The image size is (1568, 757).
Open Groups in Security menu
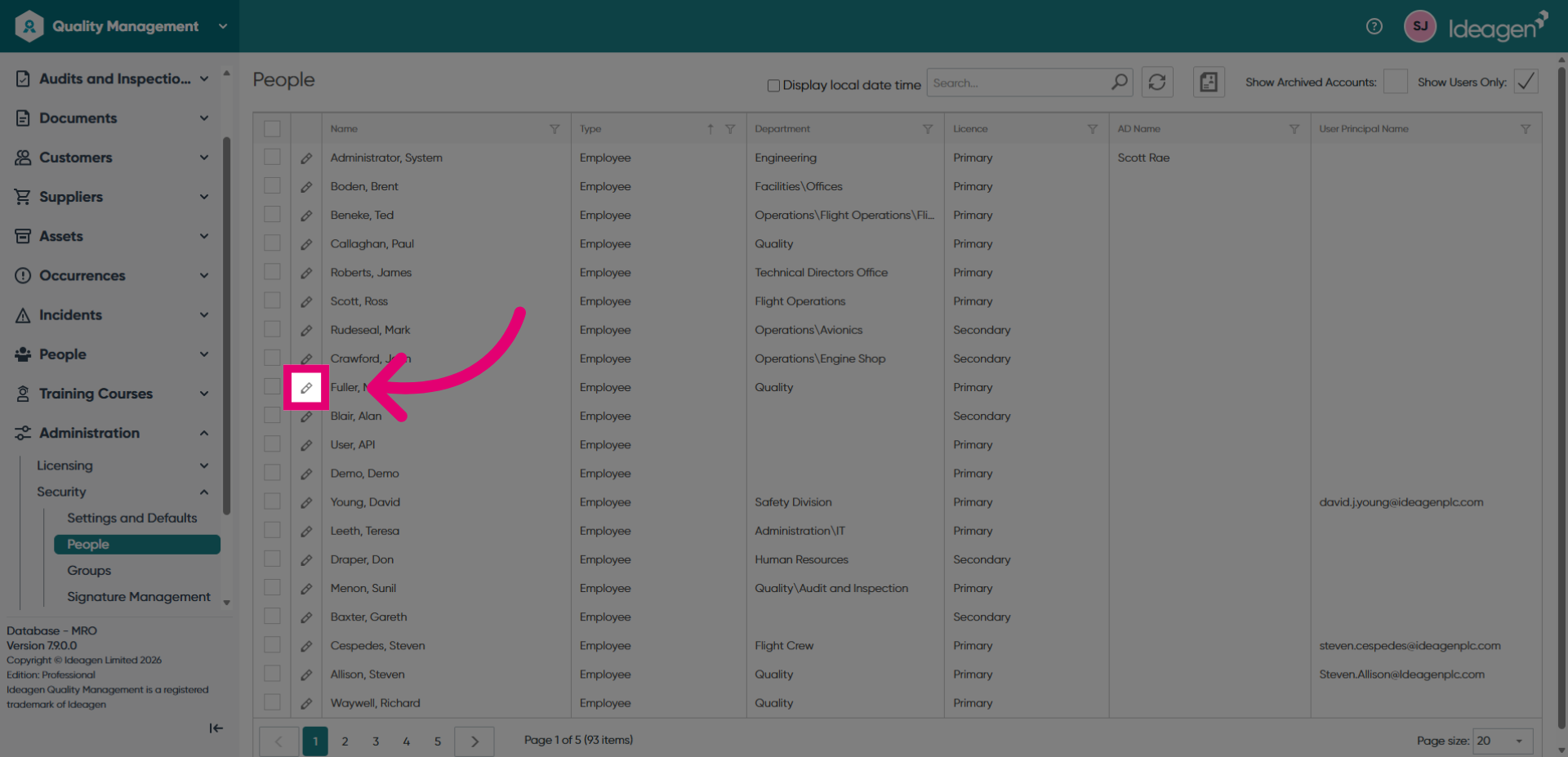[x=89, y=571]
